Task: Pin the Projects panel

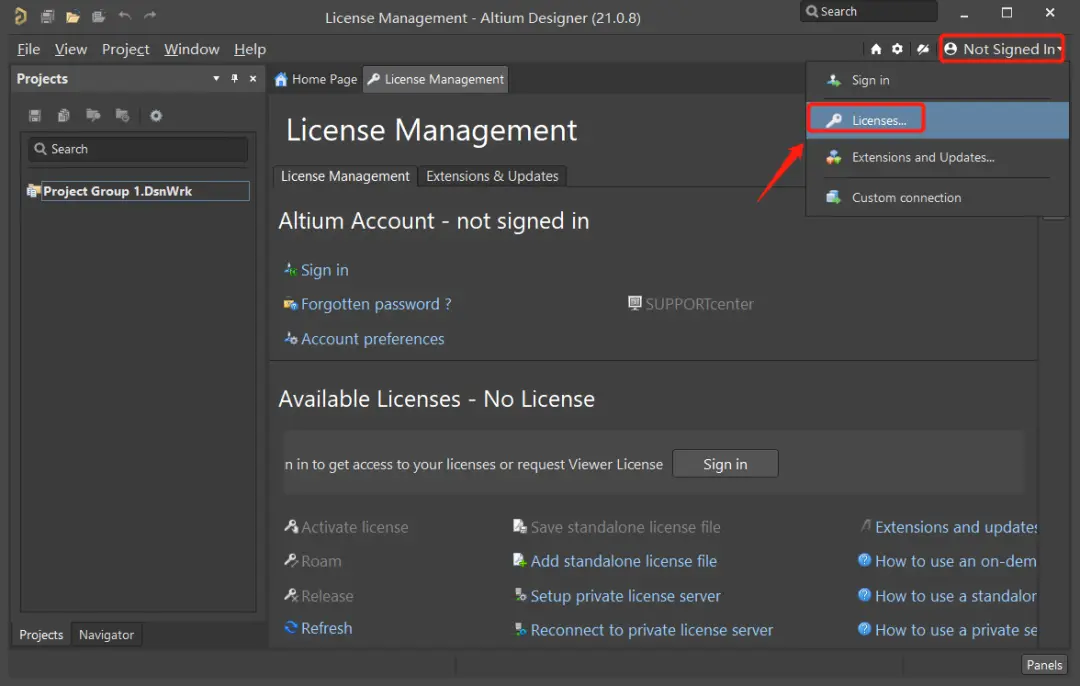Action: pyautogui.click(x=234, y=79)
